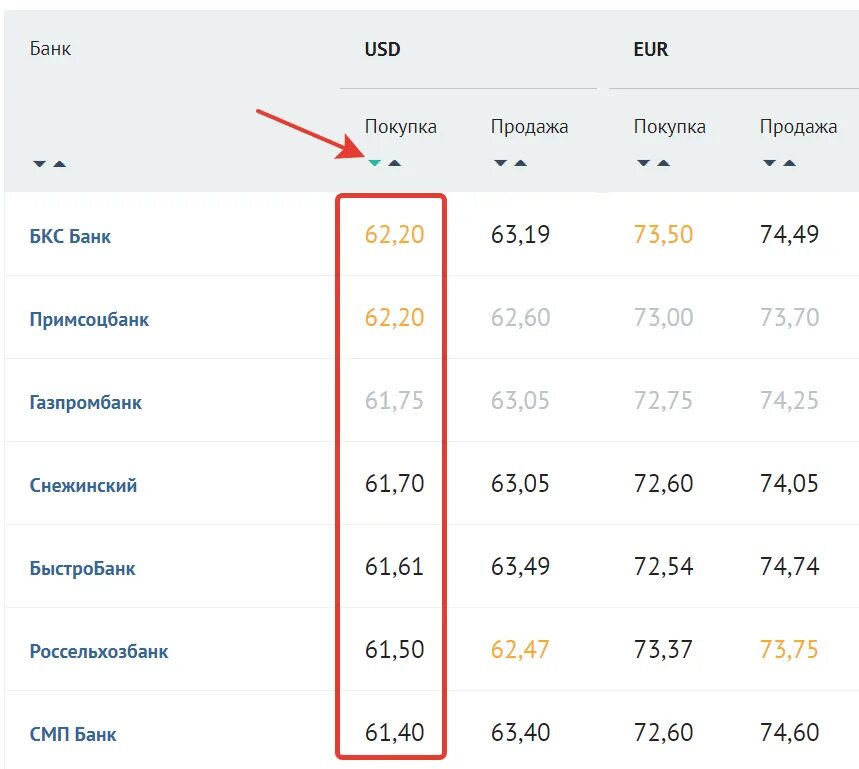859x769 pixels.
Task: Sort EUR Покупка column descending
Action: 643,163
